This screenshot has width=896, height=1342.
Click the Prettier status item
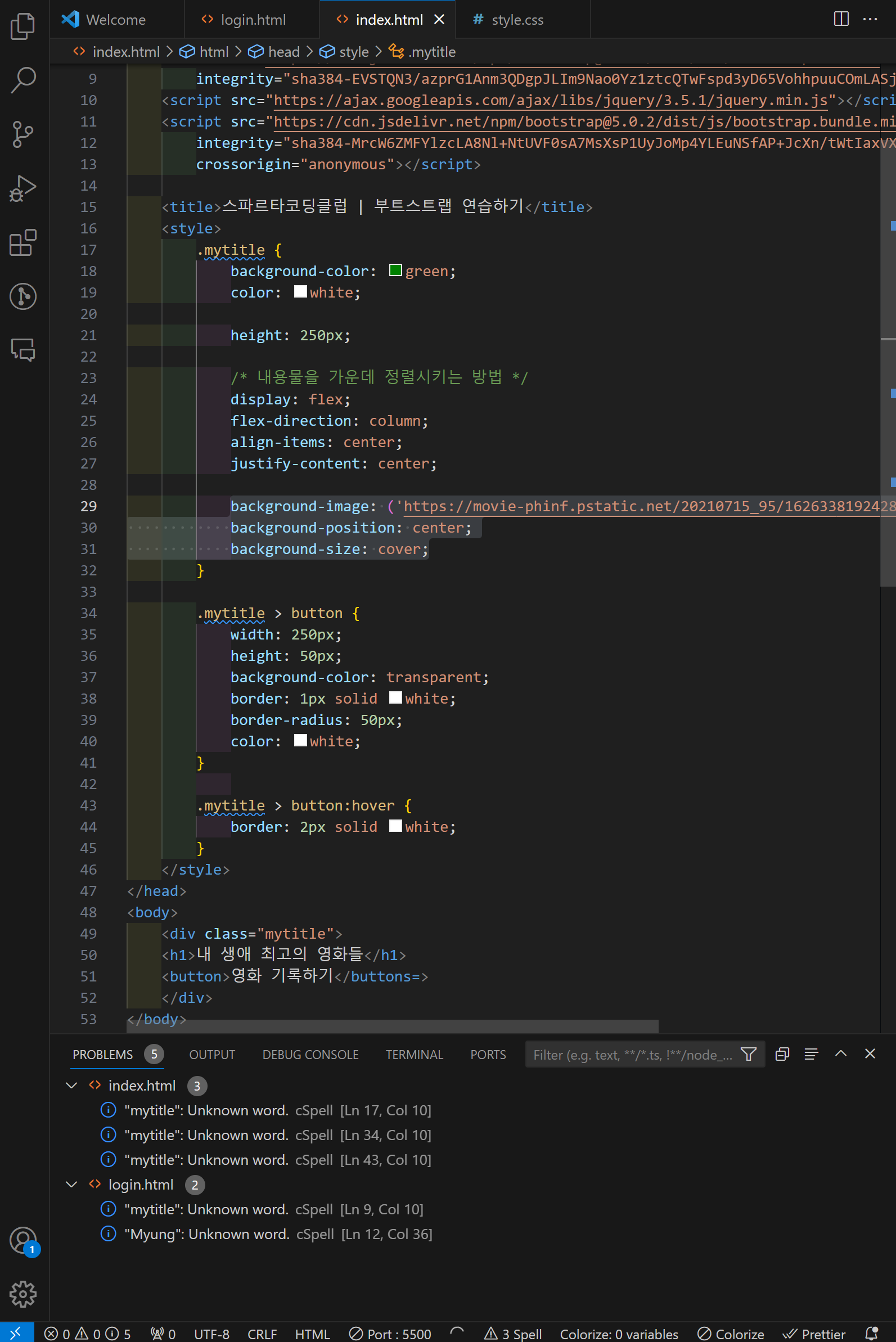click(x=814, y=1334)
